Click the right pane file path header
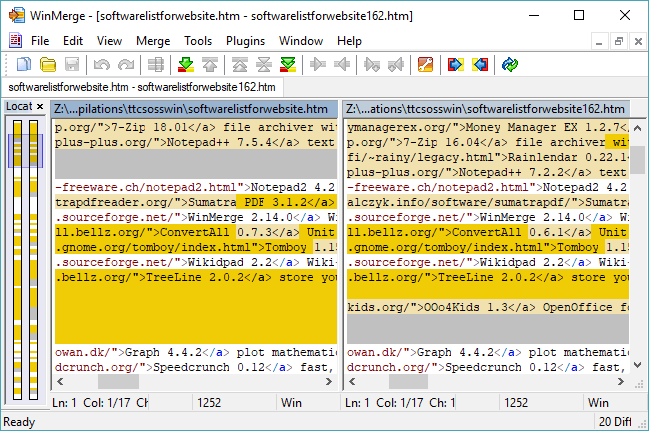649x431 pixels. coord(485,109)
